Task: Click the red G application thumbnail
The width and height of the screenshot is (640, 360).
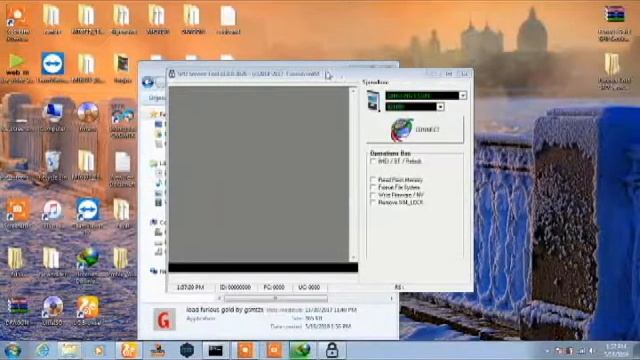Action: tap(164, 319)
